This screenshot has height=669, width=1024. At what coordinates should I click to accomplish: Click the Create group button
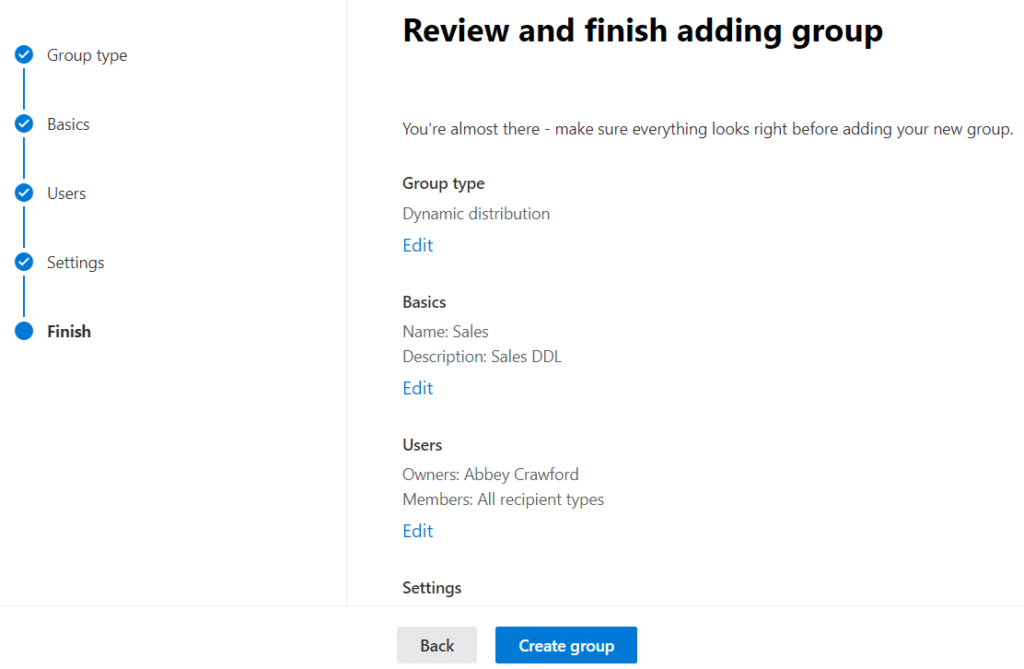pos(566,645)
